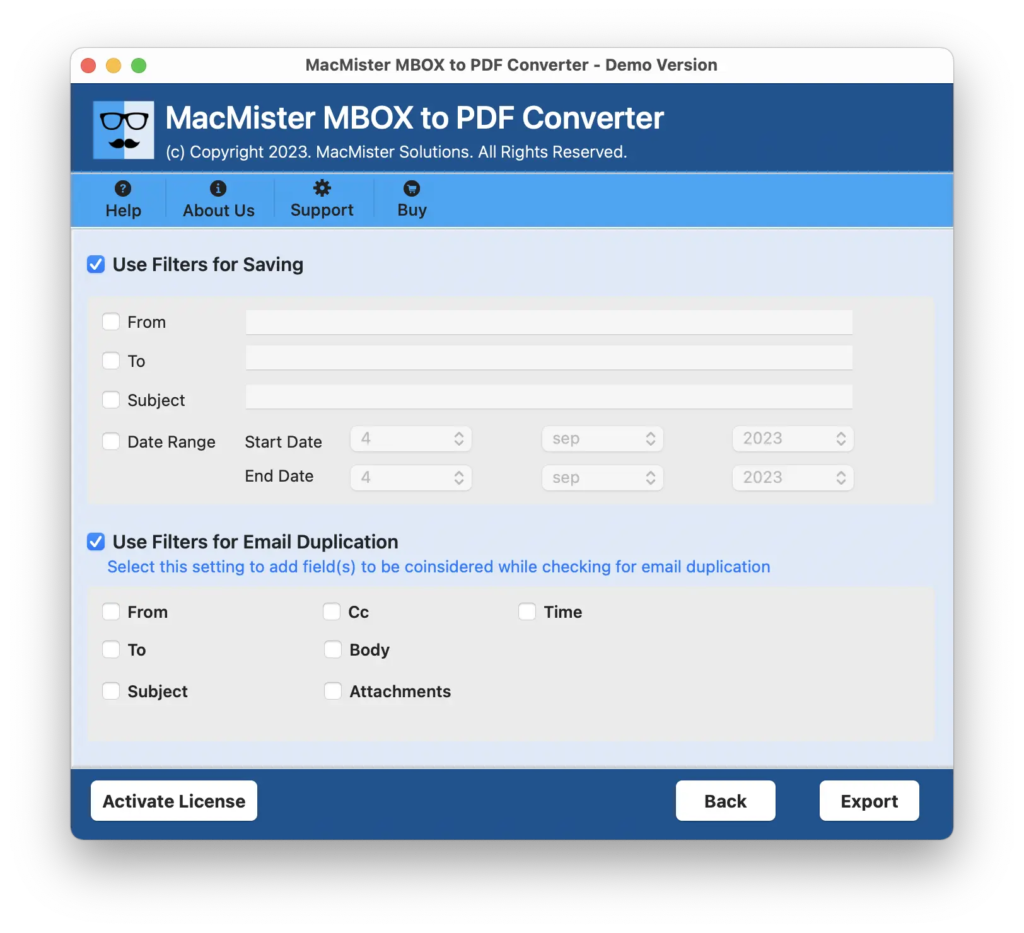This screenshot has width=1024, height=933.
Task: Open the End Date year dropdown
Action: click(793, 478)
